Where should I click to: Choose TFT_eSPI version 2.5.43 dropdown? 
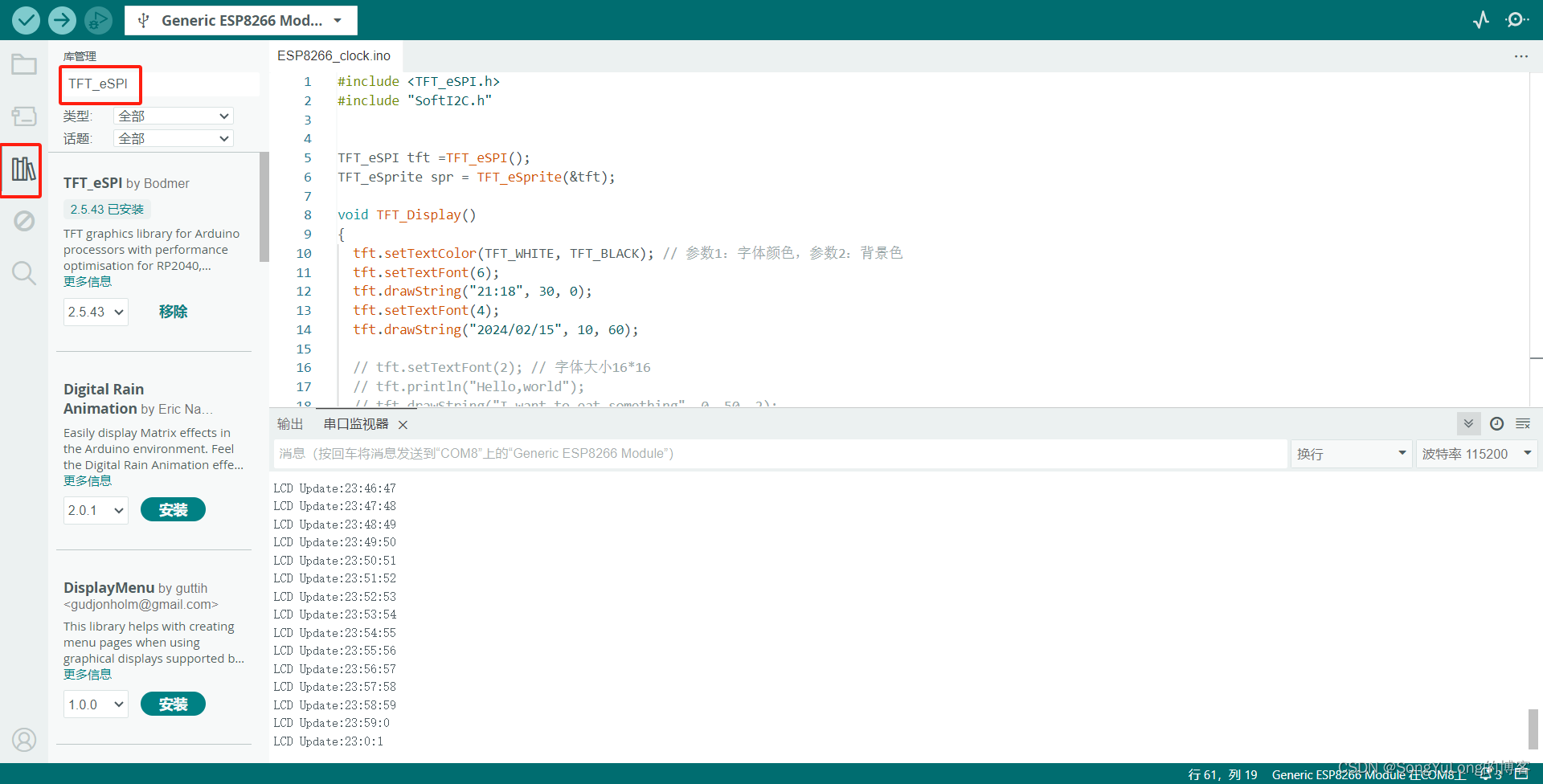click(96, 312)
